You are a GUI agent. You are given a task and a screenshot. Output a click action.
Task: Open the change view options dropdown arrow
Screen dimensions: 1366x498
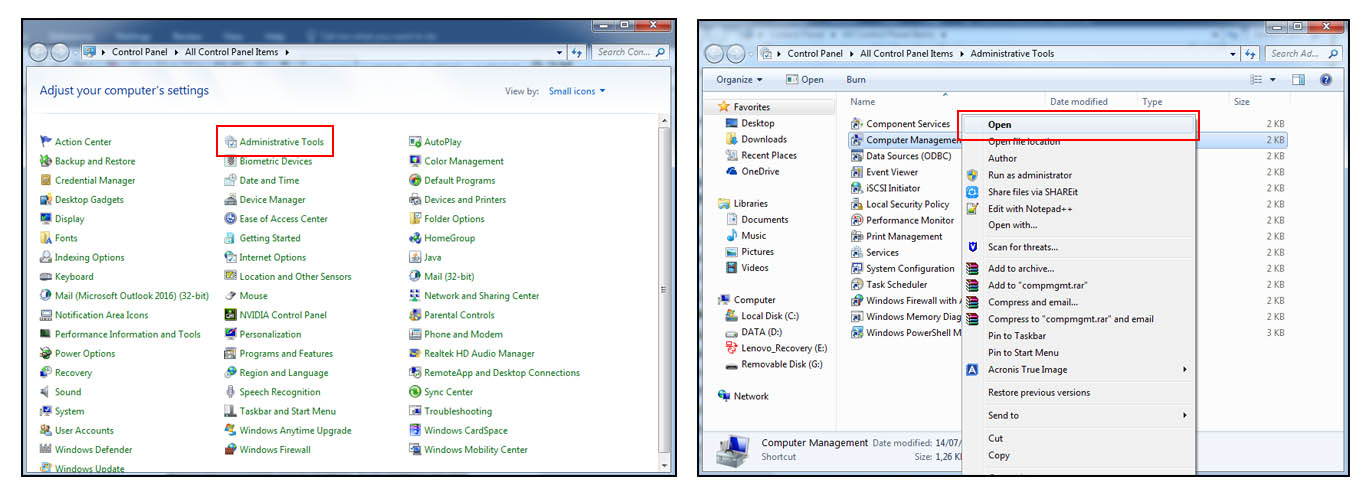pyautogui.click(x=1273, y=80)
